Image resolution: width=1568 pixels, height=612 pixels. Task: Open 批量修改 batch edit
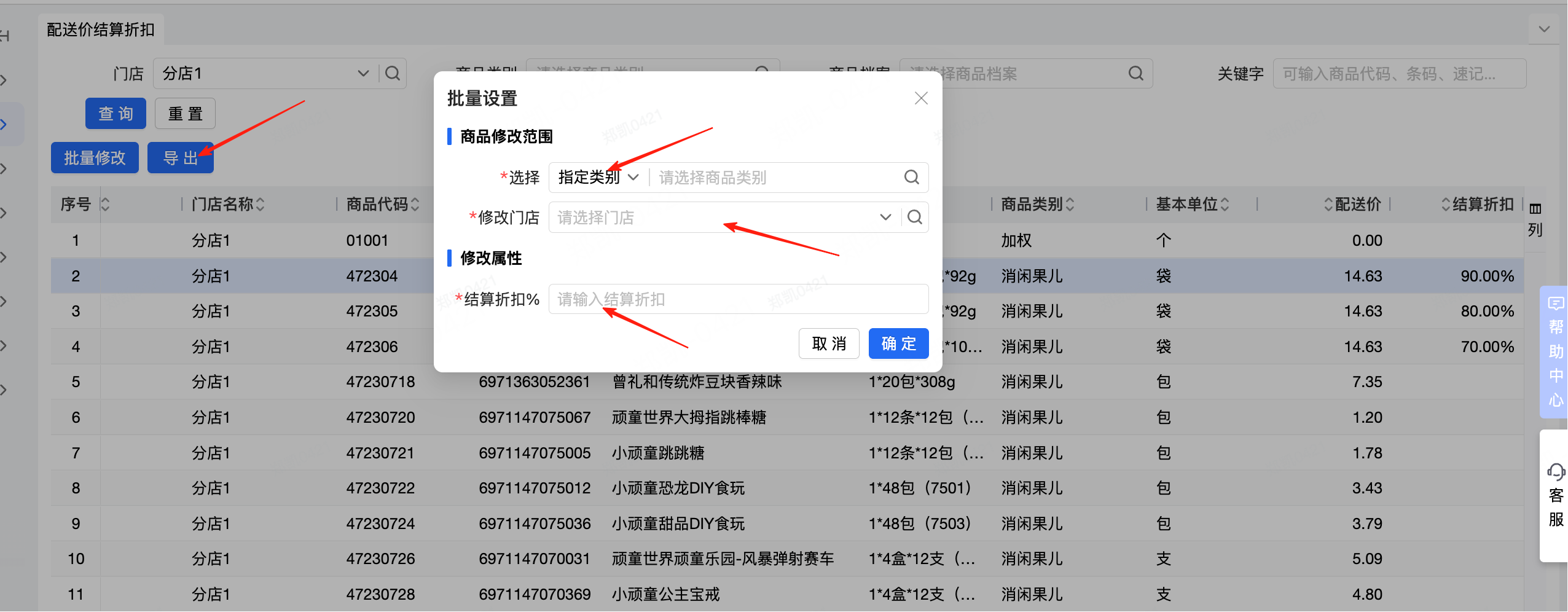pos(95,158)
